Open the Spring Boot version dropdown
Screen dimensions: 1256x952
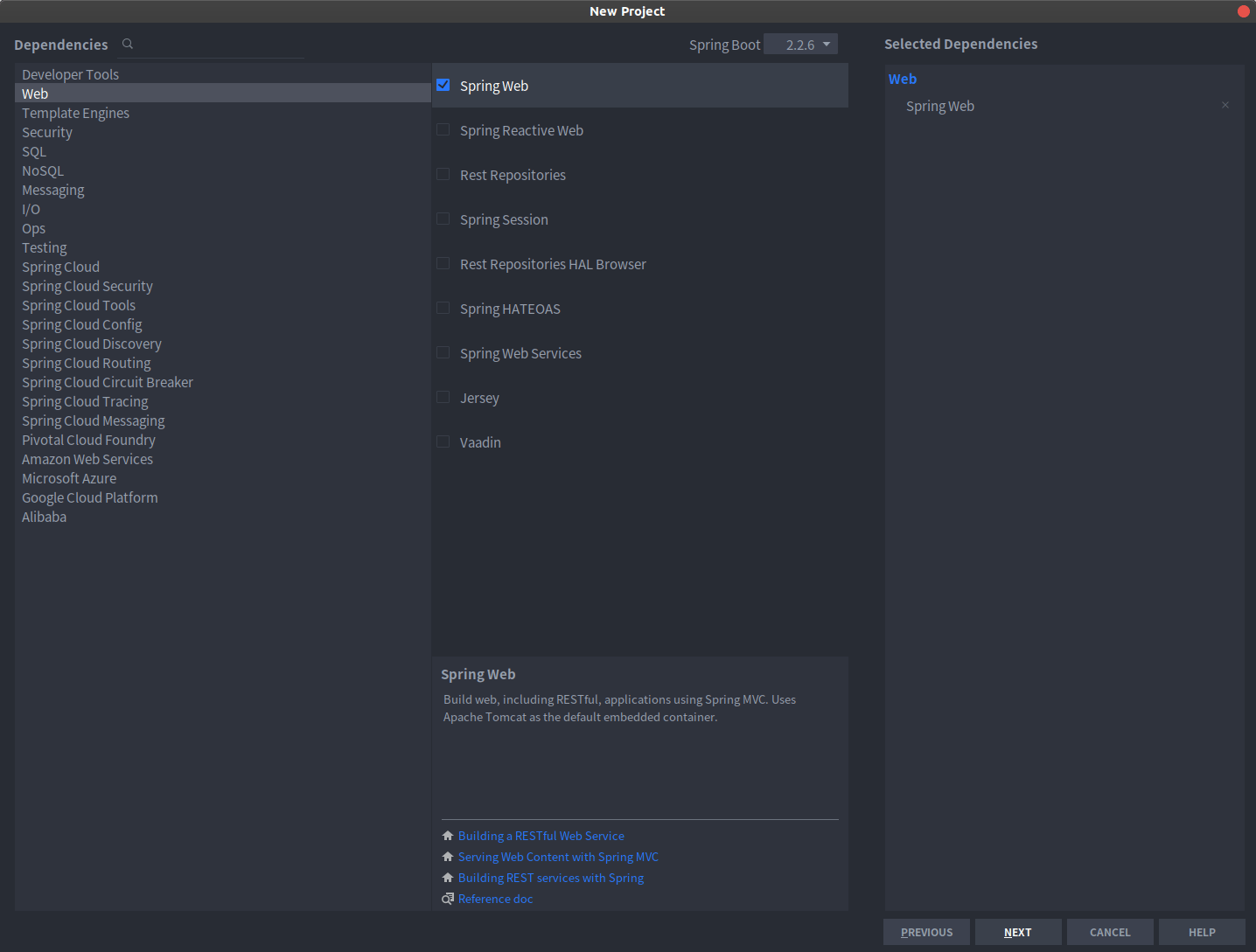800,44
